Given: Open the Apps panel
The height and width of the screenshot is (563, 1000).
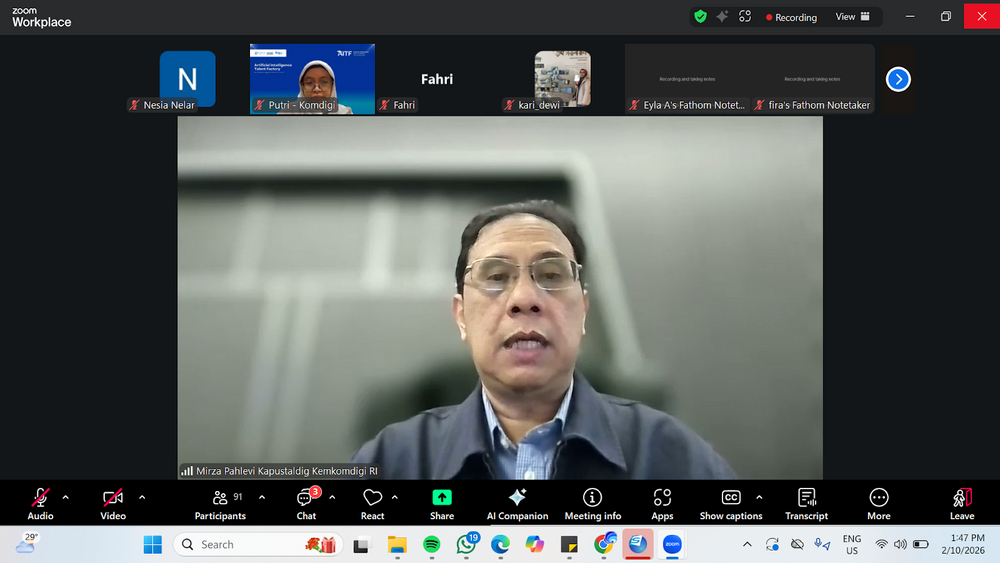Looking at the screenshot, I should (x=662, y=503).
